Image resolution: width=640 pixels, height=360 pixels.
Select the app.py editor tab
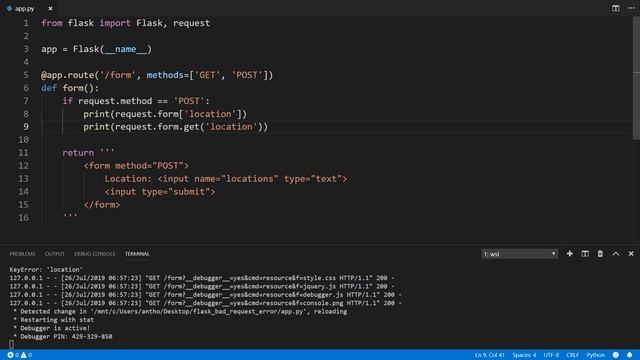click(29, 8)
